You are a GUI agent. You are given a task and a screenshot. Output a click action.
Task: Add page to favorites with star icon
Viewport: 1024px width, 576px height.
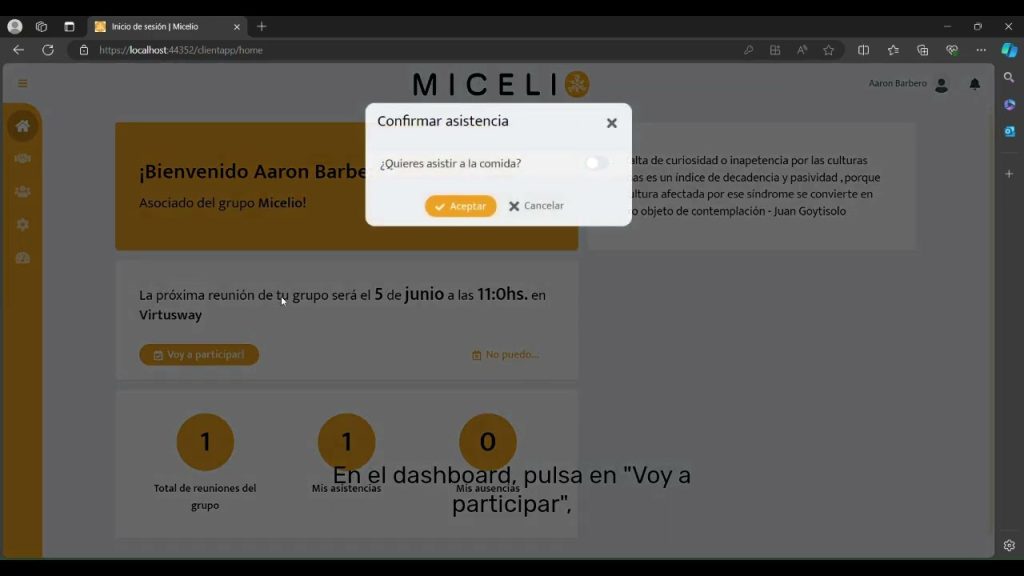tap(828, 50)
